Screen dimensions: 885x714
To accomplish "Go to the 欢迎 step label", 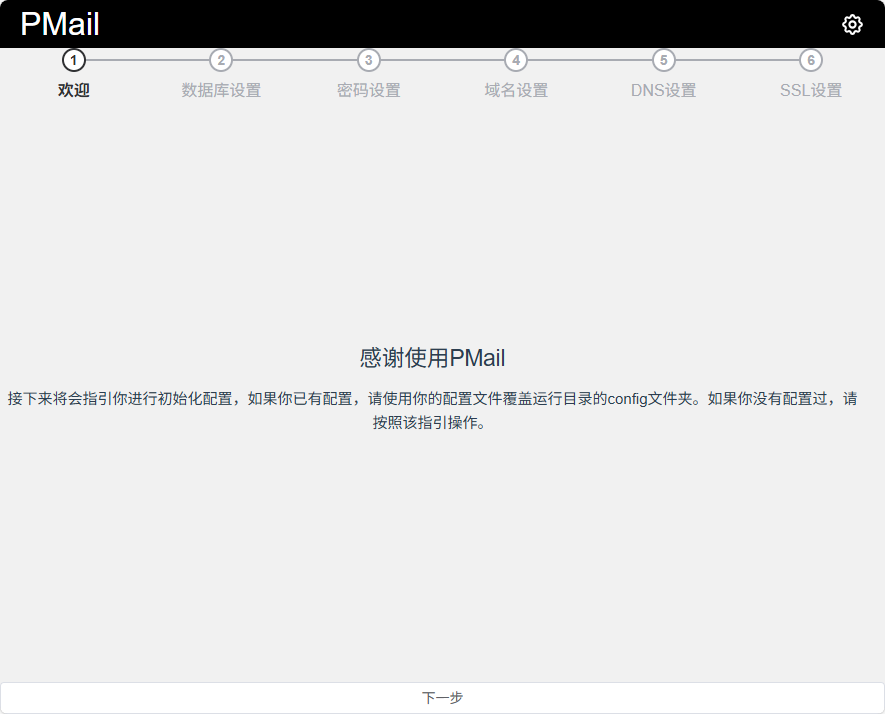I will (74, 90).
